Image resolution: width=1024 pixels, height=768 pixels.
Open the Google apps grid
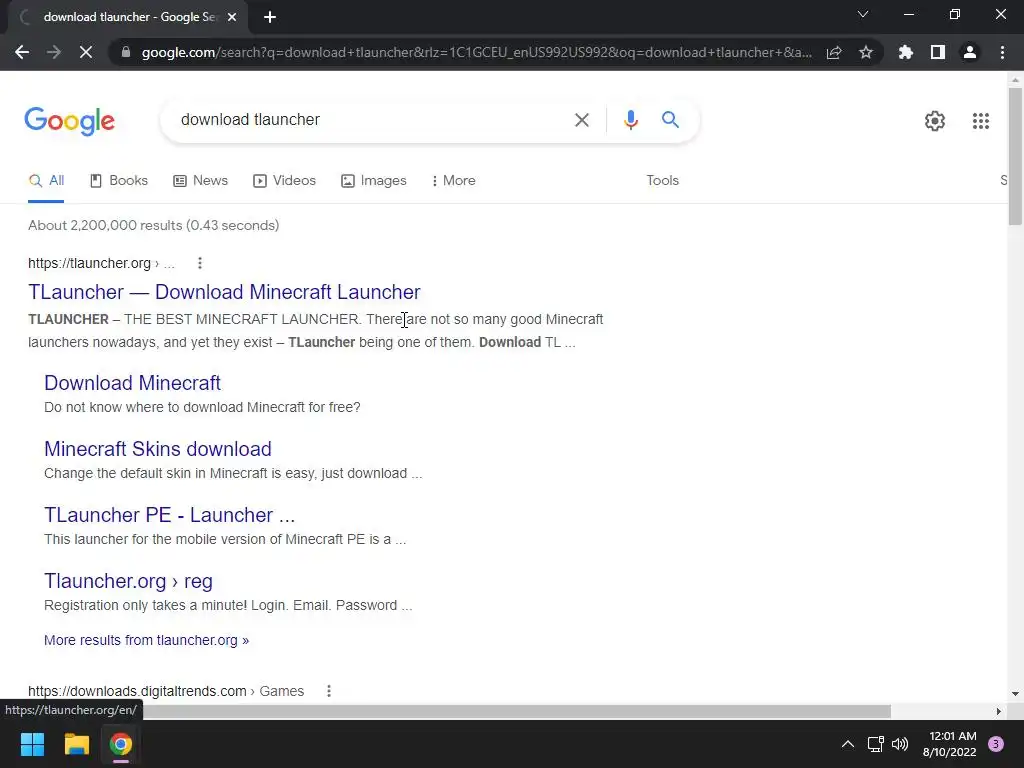point(980,121)
